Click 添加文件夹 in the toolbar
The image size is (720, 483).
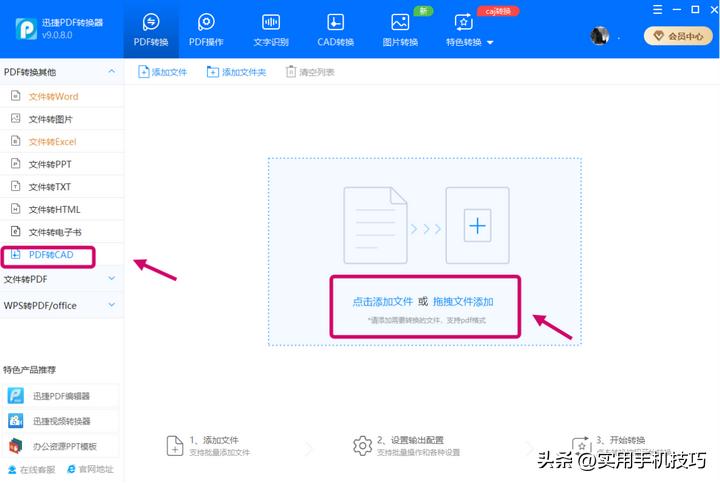236,72
